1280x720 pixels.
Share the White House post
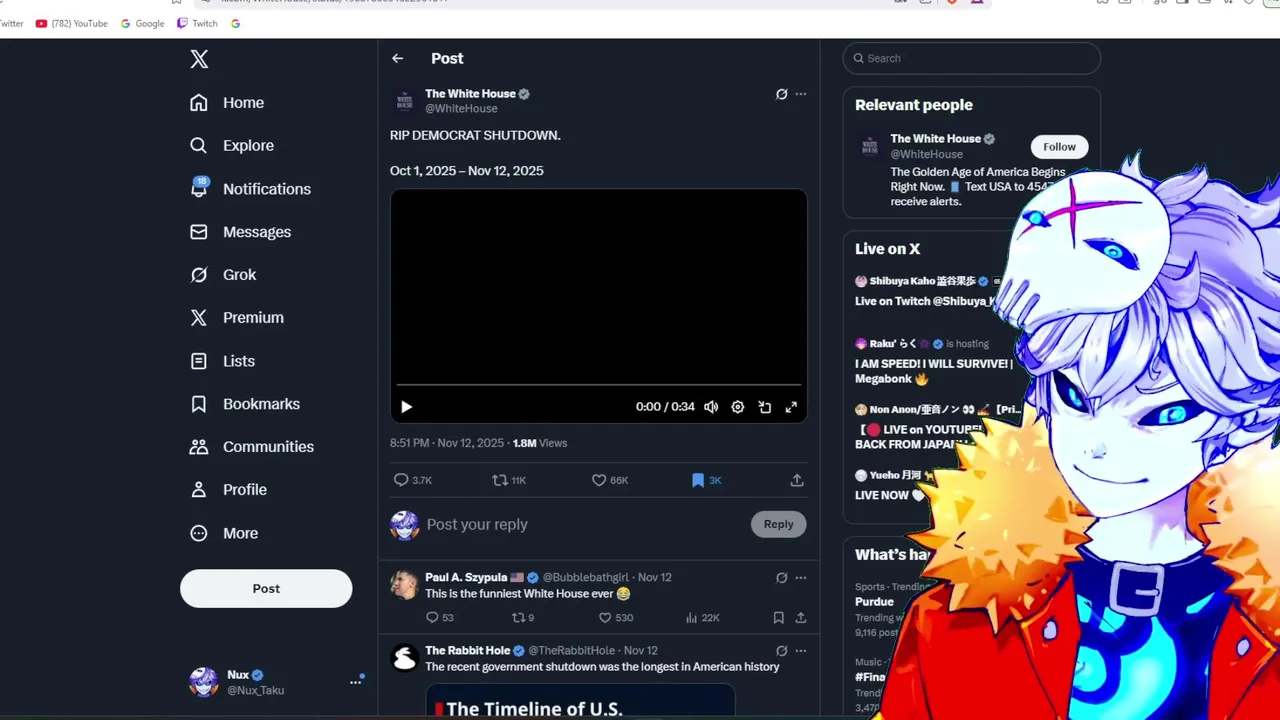(x=797, y=481)
